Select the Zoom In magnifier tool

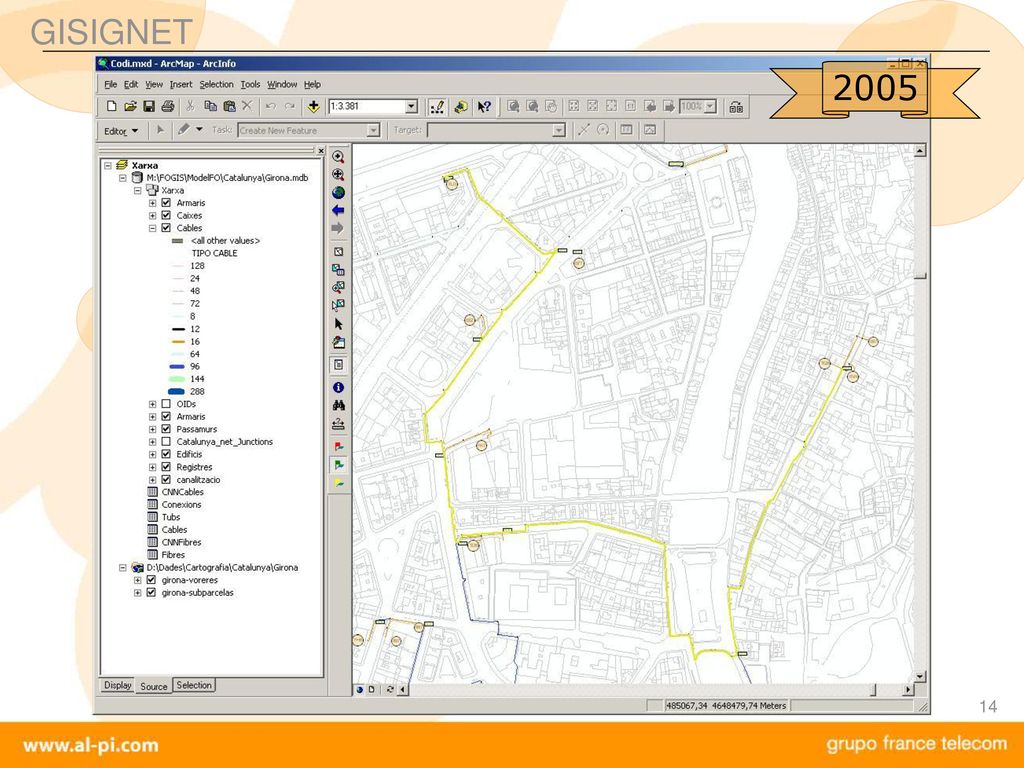(x=338, y=157)
